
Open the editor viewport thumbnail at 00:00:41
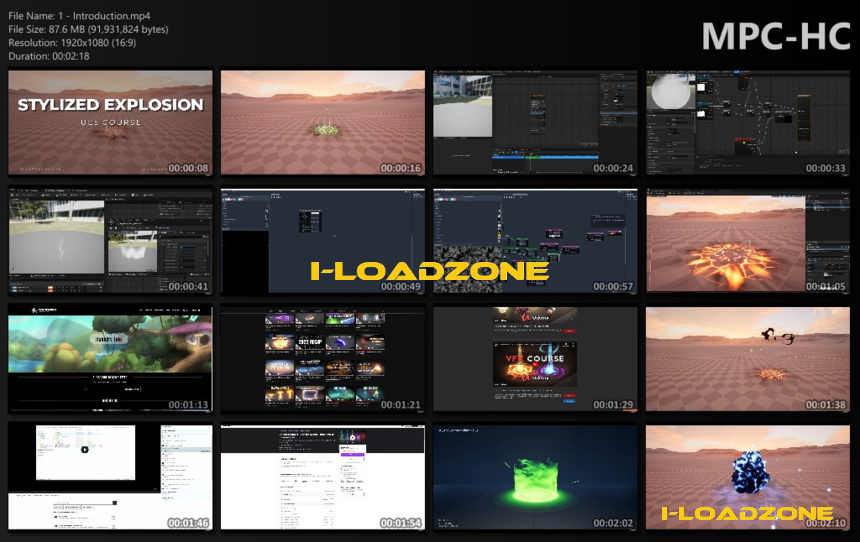[110, 241]
